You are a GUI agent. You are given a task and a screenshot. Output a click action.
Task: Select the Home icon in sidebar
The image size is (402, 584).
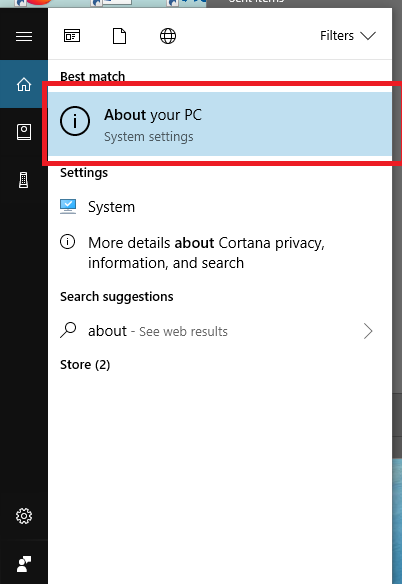24,85
